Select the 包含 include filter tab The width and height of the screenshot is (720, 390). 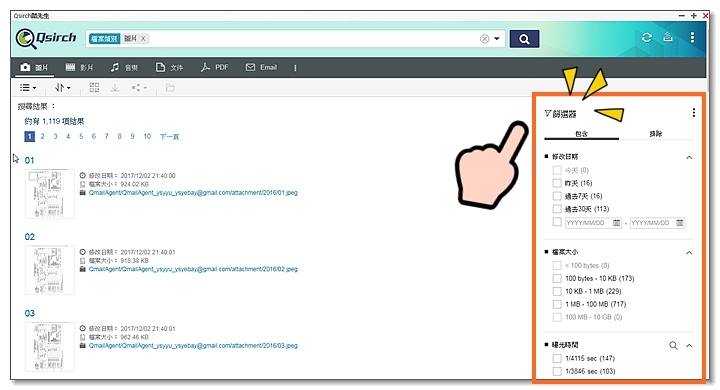click(581, 134)
